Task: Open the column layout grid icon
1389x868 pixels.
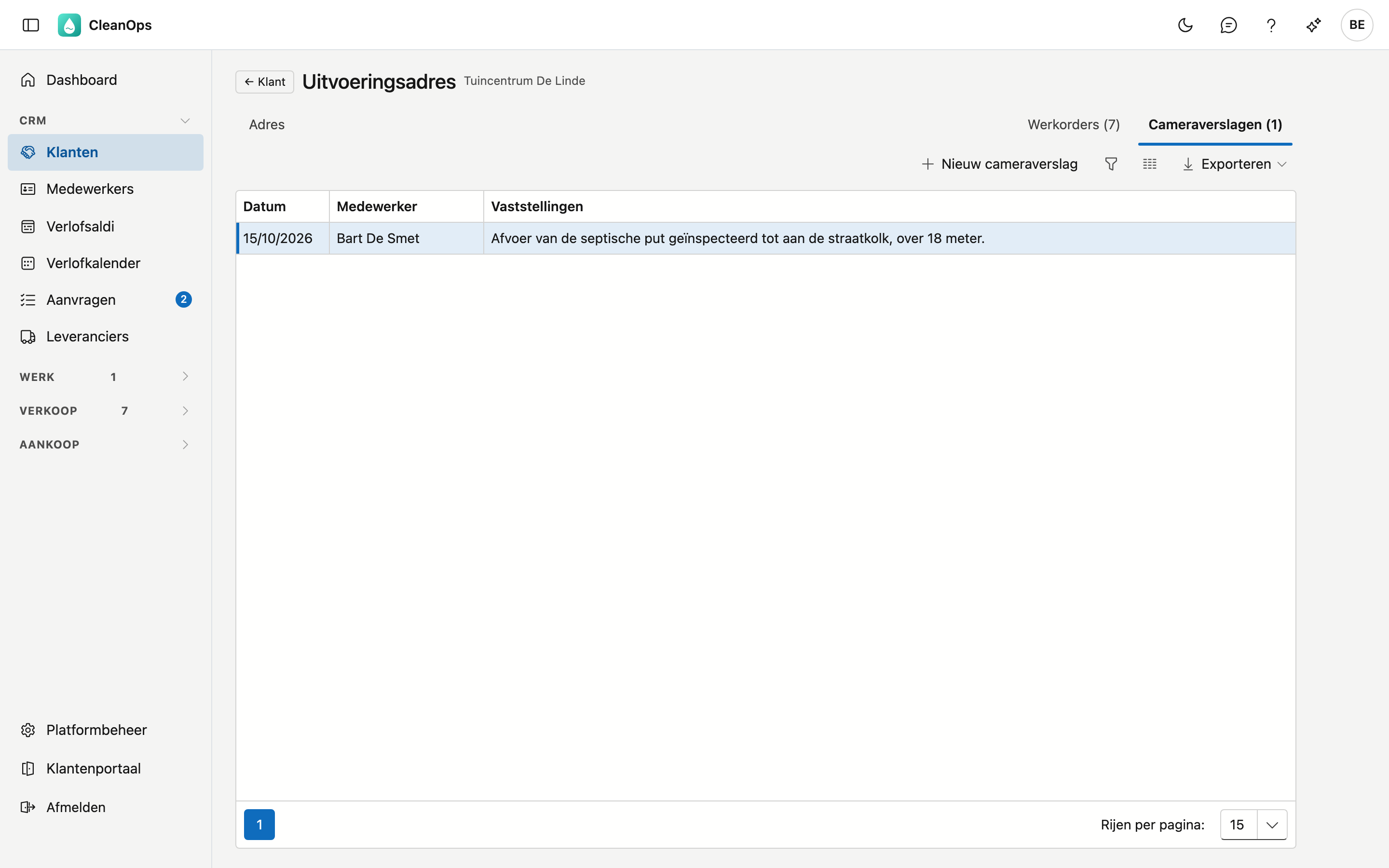Action: 1150,164
